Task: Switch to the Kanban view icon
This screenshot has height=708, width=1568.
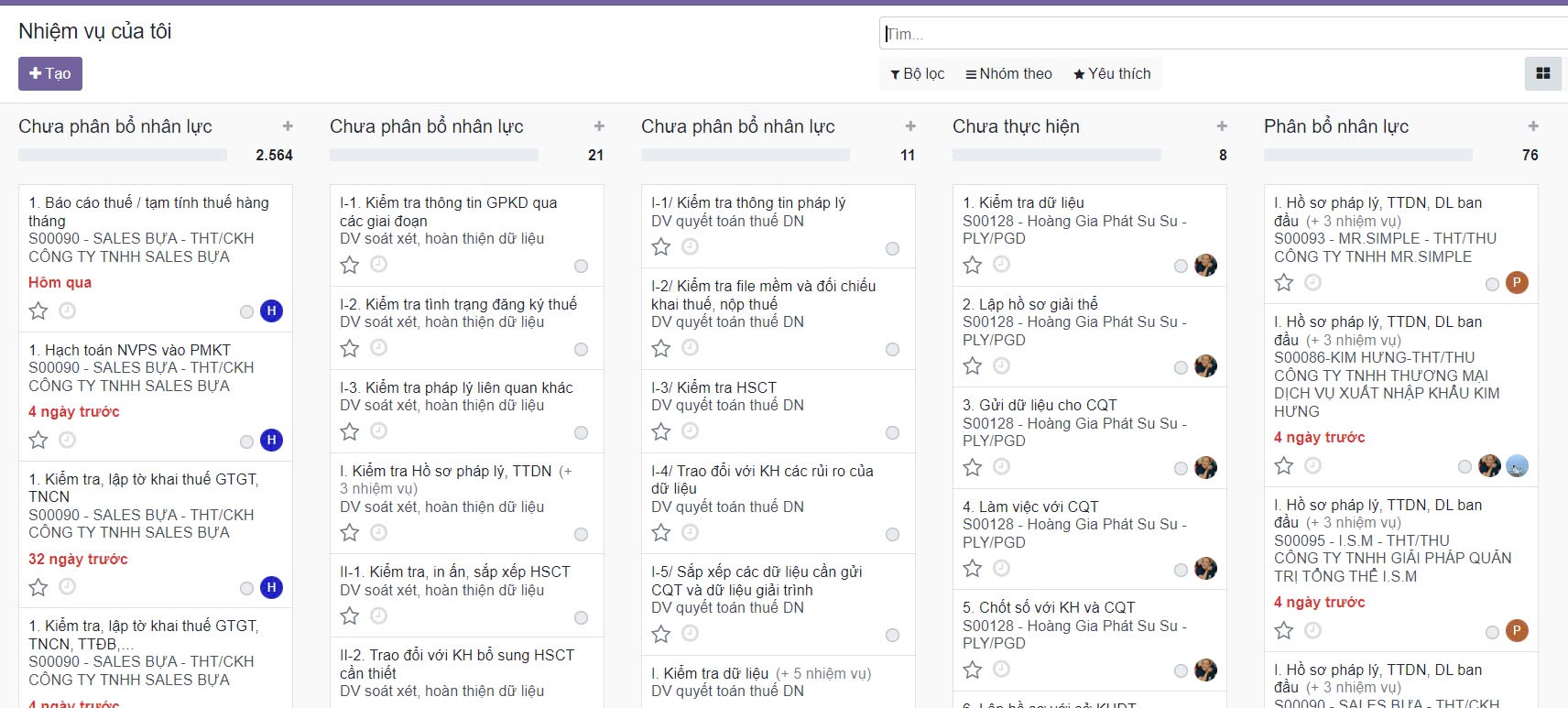Action: click(x=1542, y=73)
